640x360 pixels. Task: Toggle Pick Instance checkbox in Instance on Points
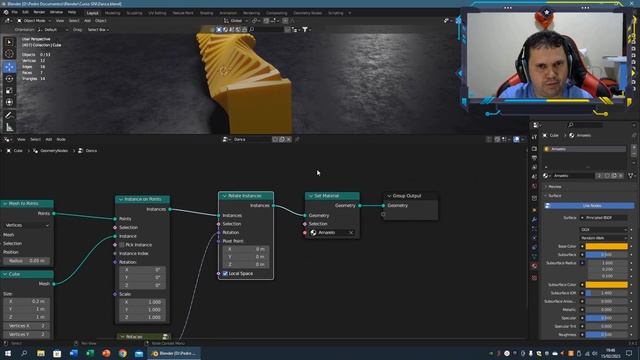click(x=122, y=245)
